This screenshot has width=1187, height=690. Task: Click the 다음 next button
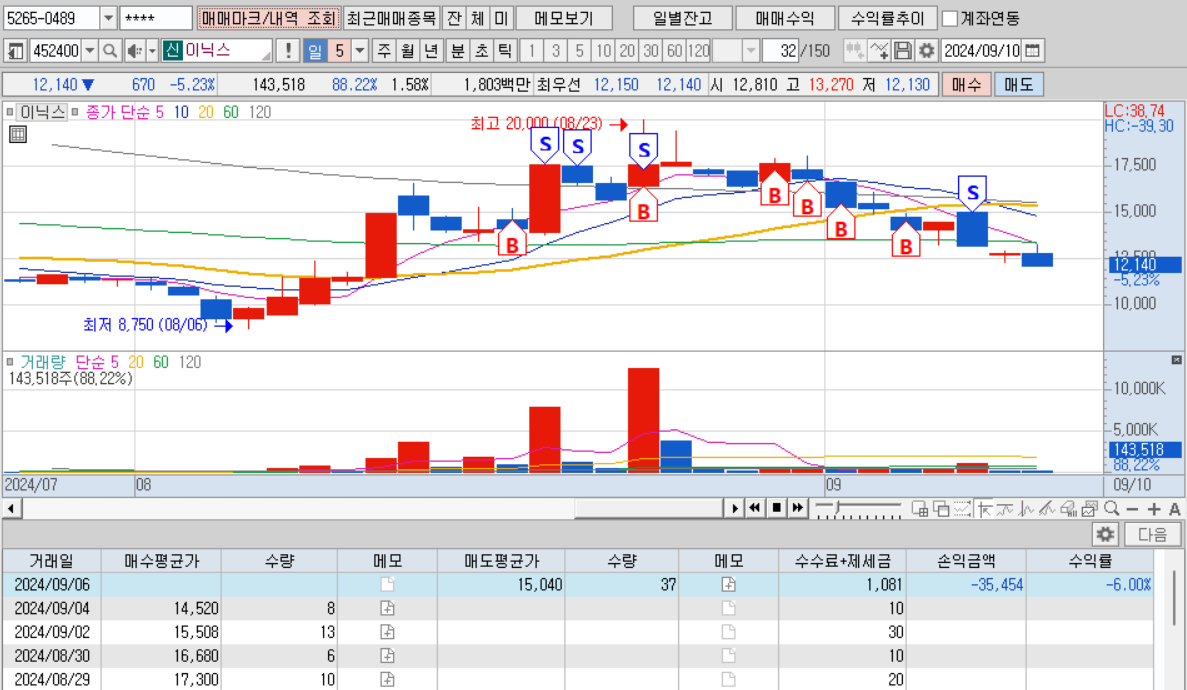(x=1152, y=534)
